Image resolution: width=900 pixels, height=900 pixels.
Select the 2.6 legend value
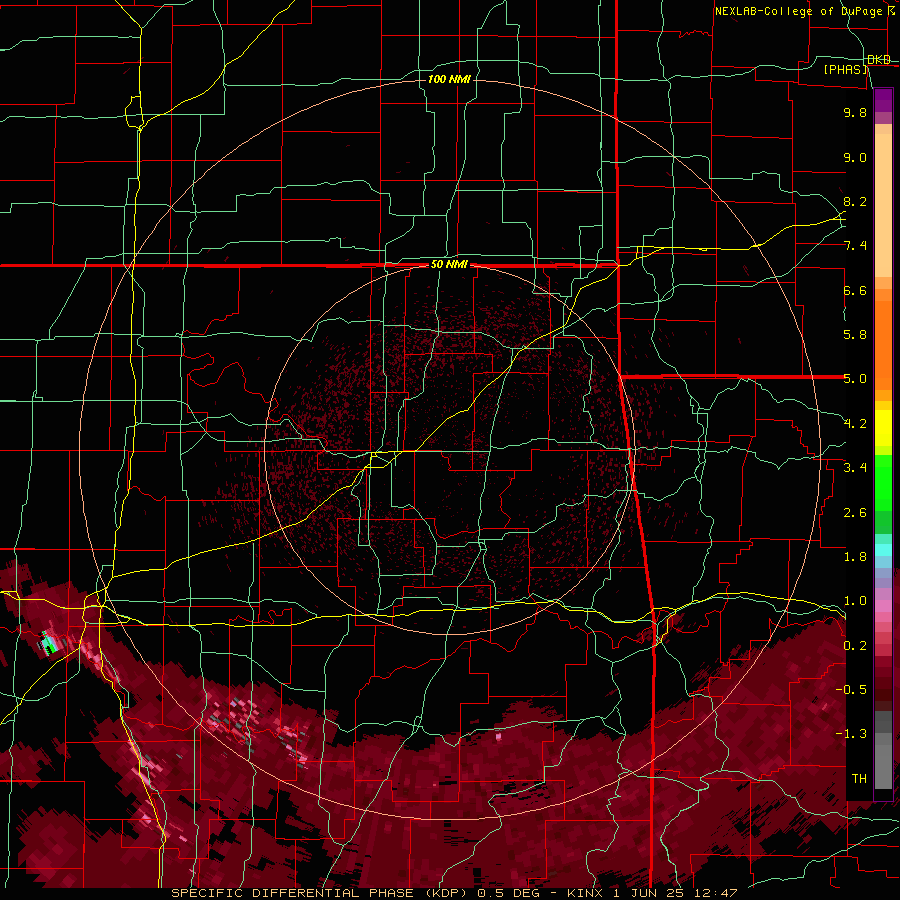[855, 513]
